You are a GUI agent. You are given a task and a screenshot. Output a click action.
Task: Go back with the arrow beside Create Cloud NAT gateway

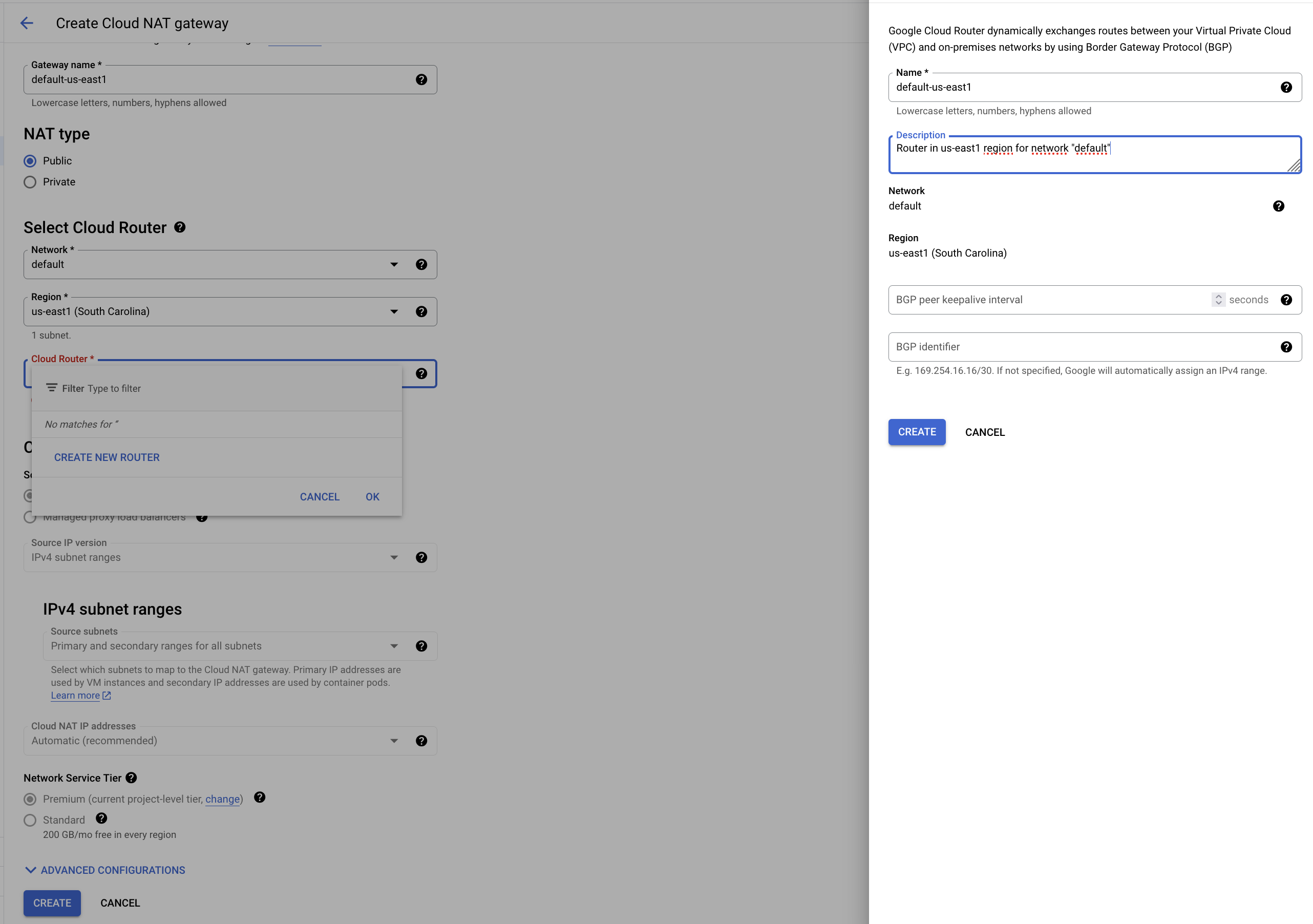point(27,23)
